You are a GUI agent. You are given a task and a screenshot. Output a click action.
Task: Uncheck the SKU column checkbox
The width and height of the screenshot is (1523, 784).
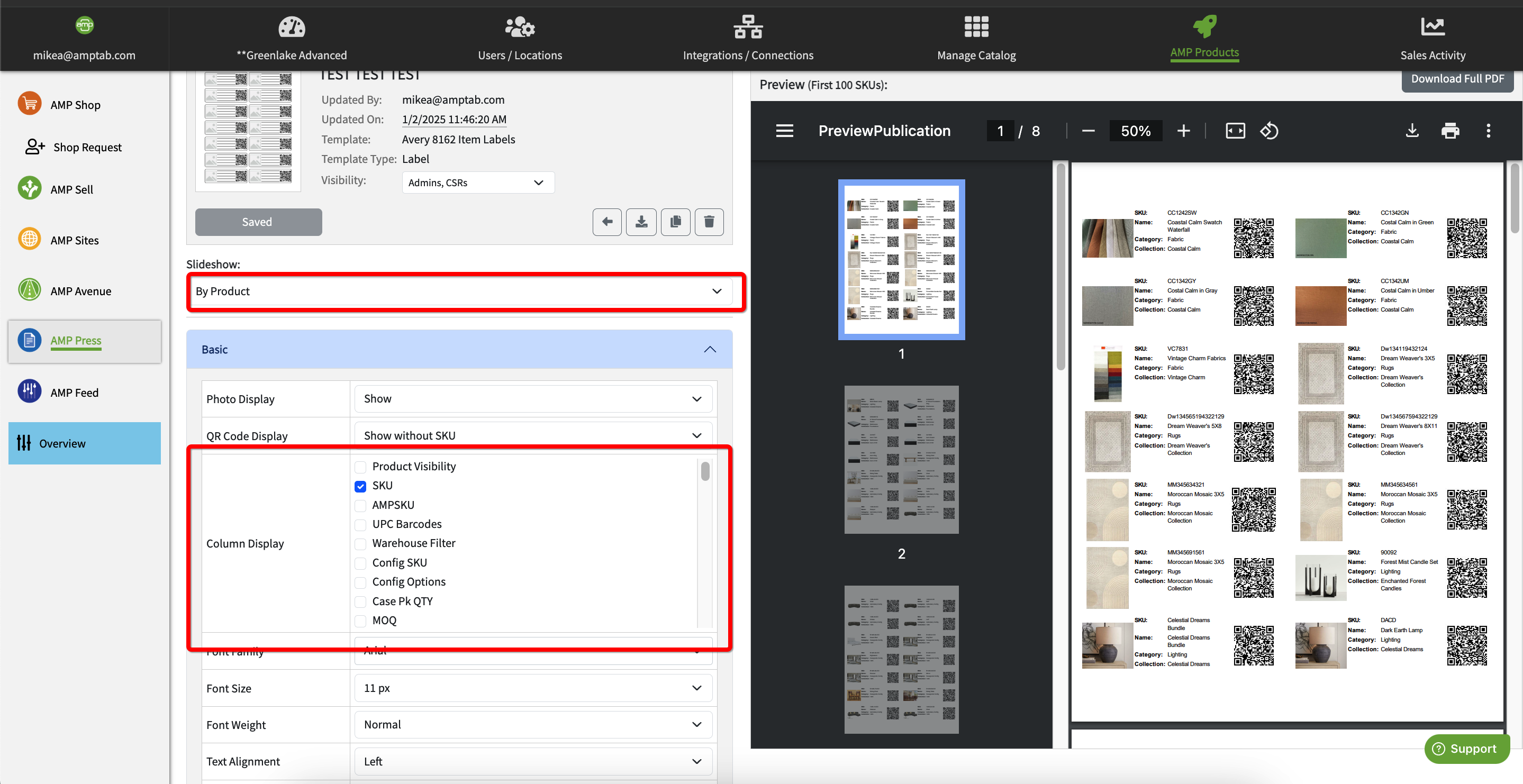pos(361,486)
